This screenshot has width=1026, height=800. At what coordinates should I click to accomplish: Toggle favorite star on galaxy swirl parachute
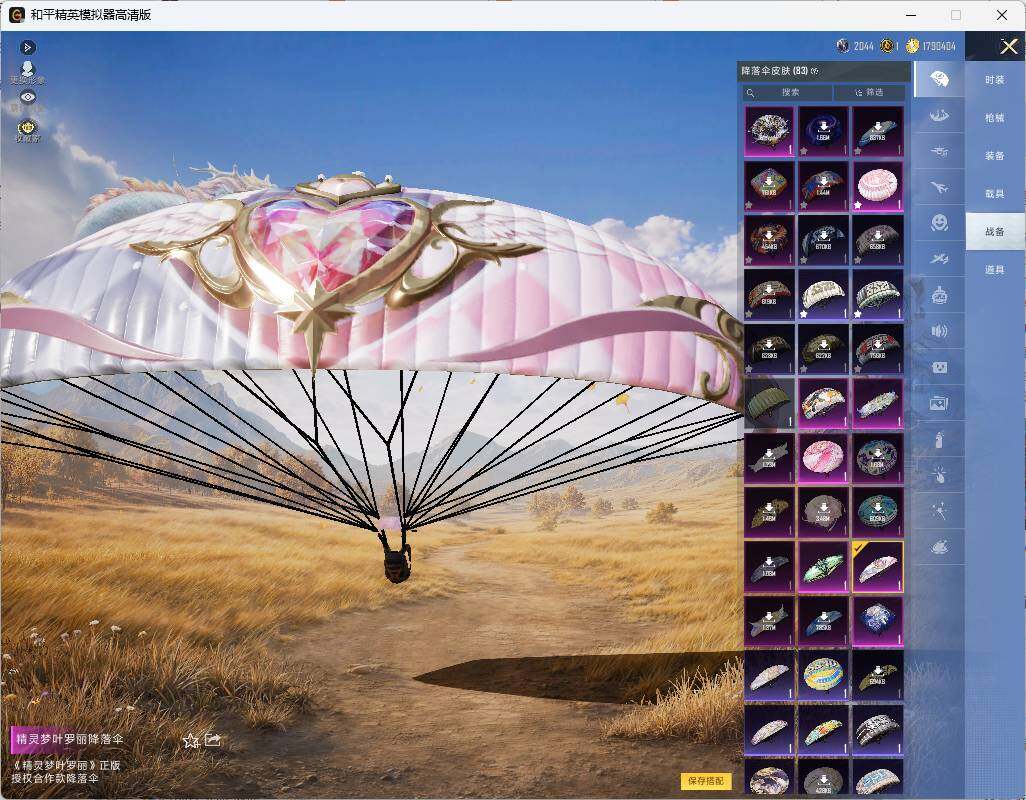[x=804, y=150]
